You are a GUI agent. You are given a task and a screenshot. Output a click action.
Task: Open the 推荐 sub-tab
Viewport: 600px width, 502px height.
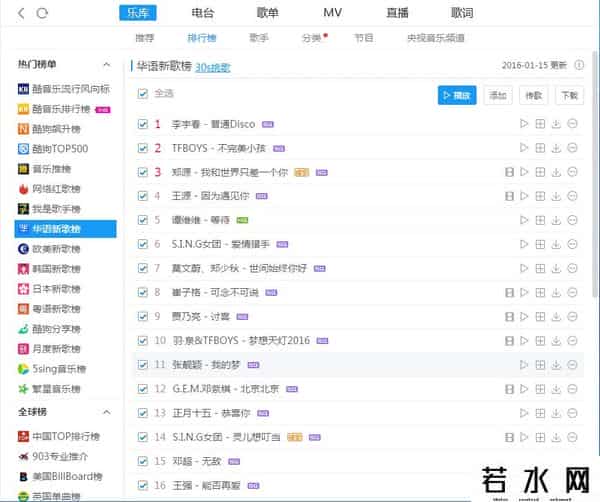[x=145, y=38]
